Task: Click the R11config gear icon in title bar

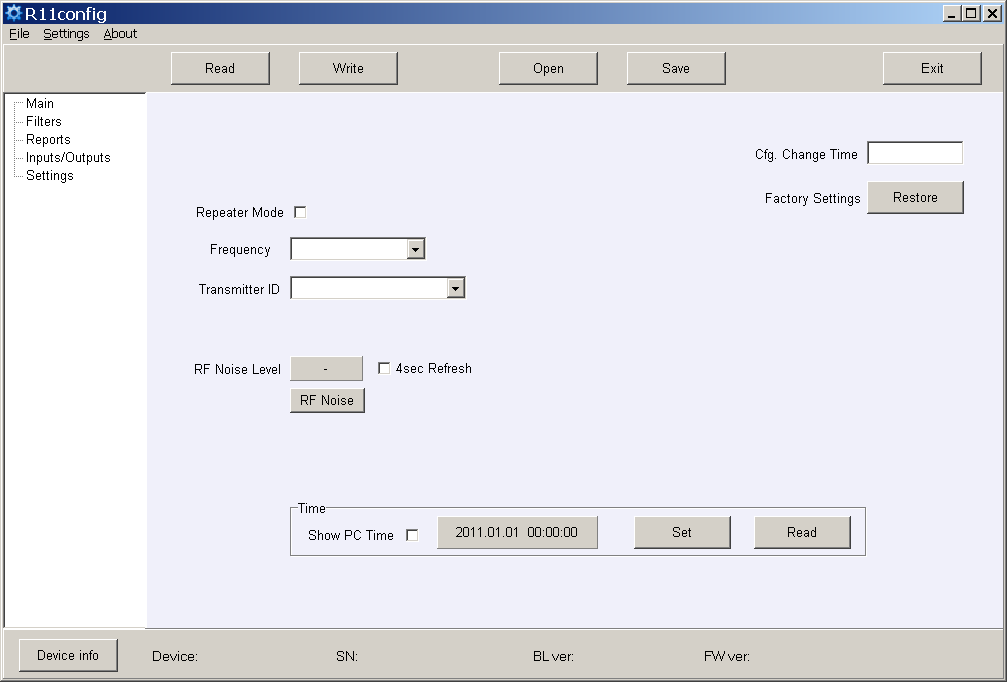Action: click(x=13, y=14)
